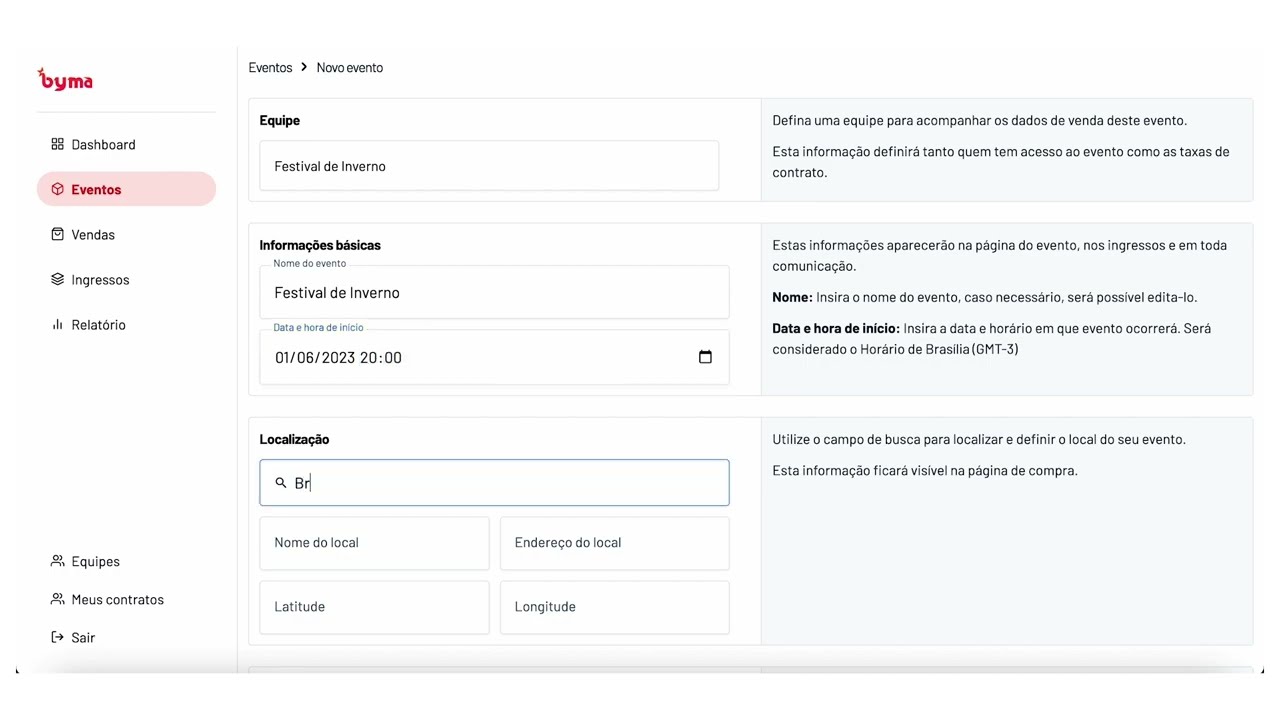Click the Sair logout icon
This screenshot has height=720, width=1280.
pyautogui.click(x=57, y=637)
